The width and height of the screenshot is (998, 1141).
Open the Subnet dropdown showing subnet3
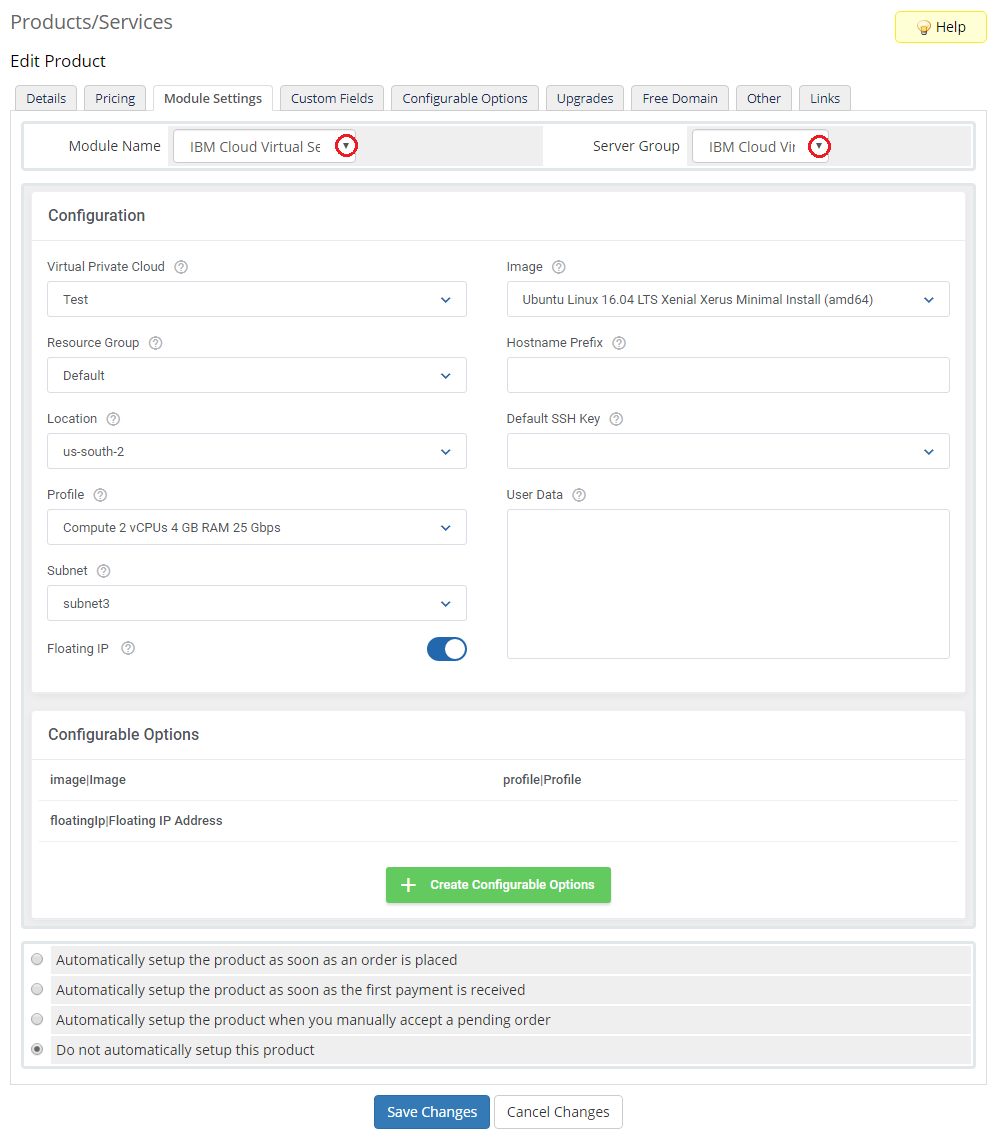click(257, 603)
